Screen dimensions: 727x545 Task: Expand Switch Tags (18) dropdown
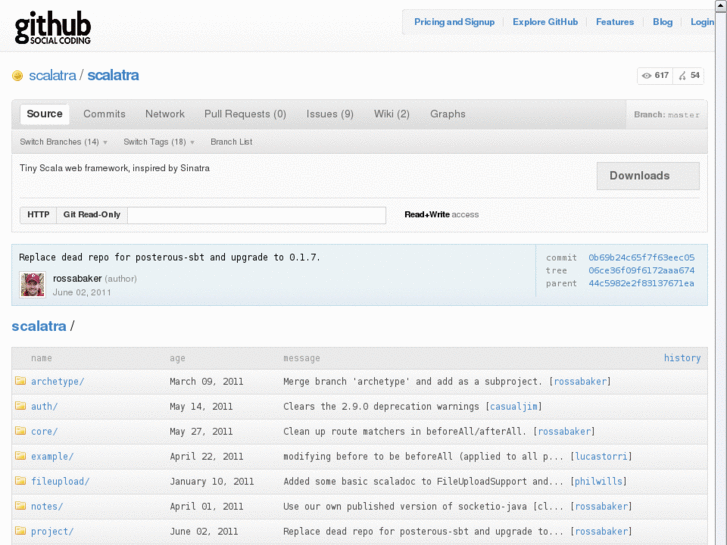click(159, 142)
